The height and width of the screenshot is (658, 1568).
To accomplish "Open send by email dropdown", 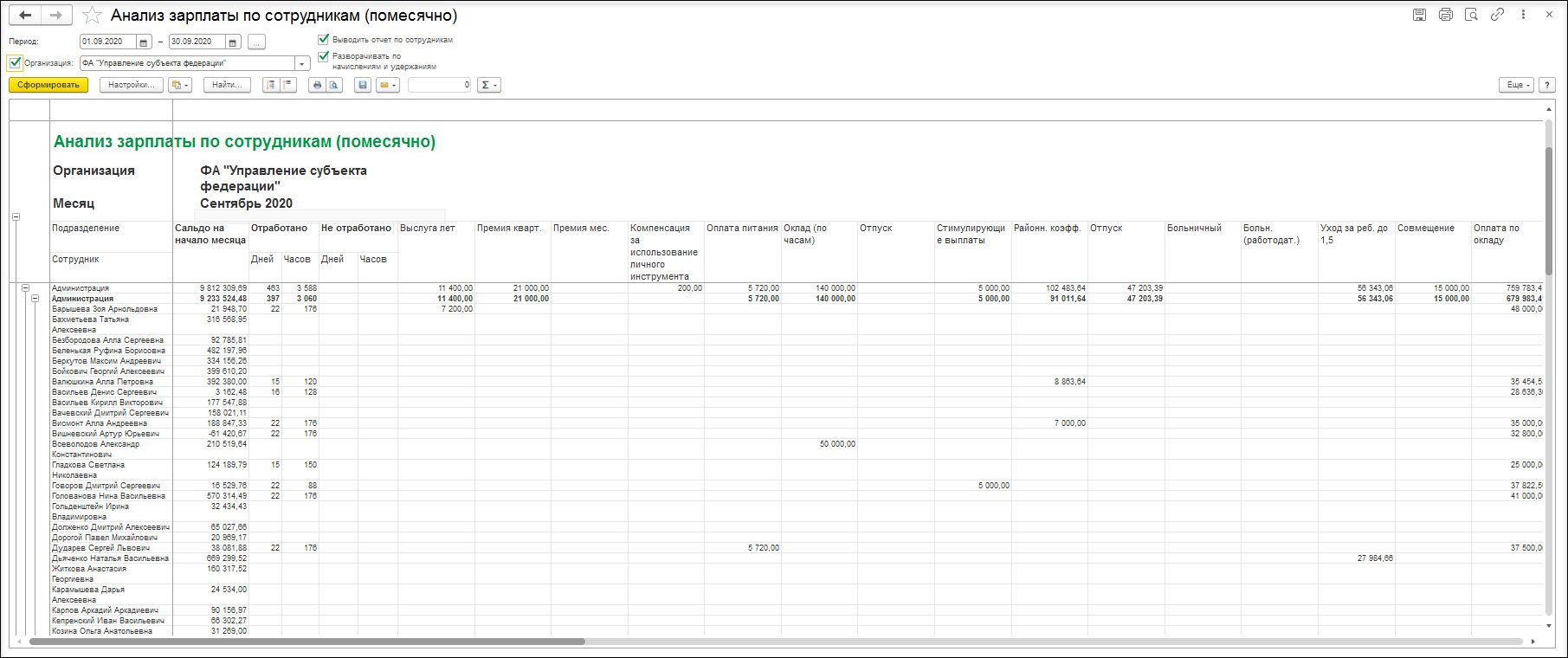I will click(x=388, y=85).
